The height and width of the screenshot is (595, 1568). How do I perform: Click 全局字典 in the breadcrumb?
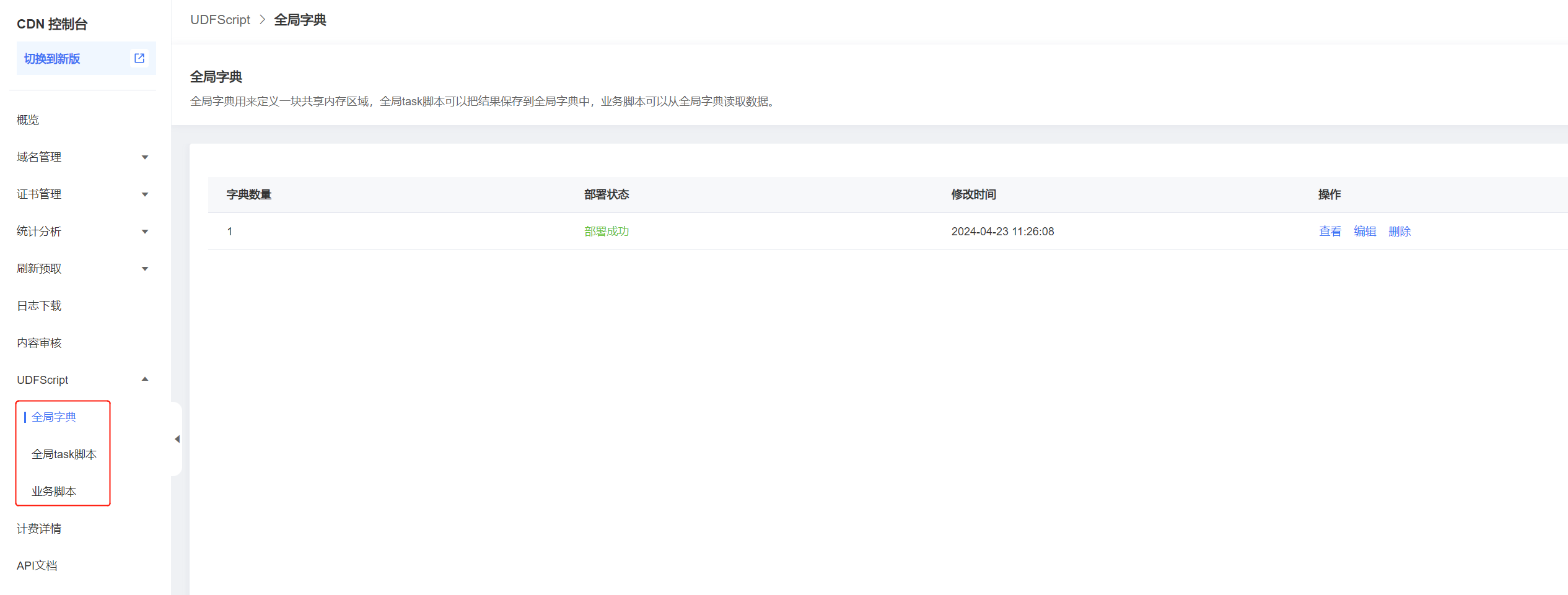point(300,20)
